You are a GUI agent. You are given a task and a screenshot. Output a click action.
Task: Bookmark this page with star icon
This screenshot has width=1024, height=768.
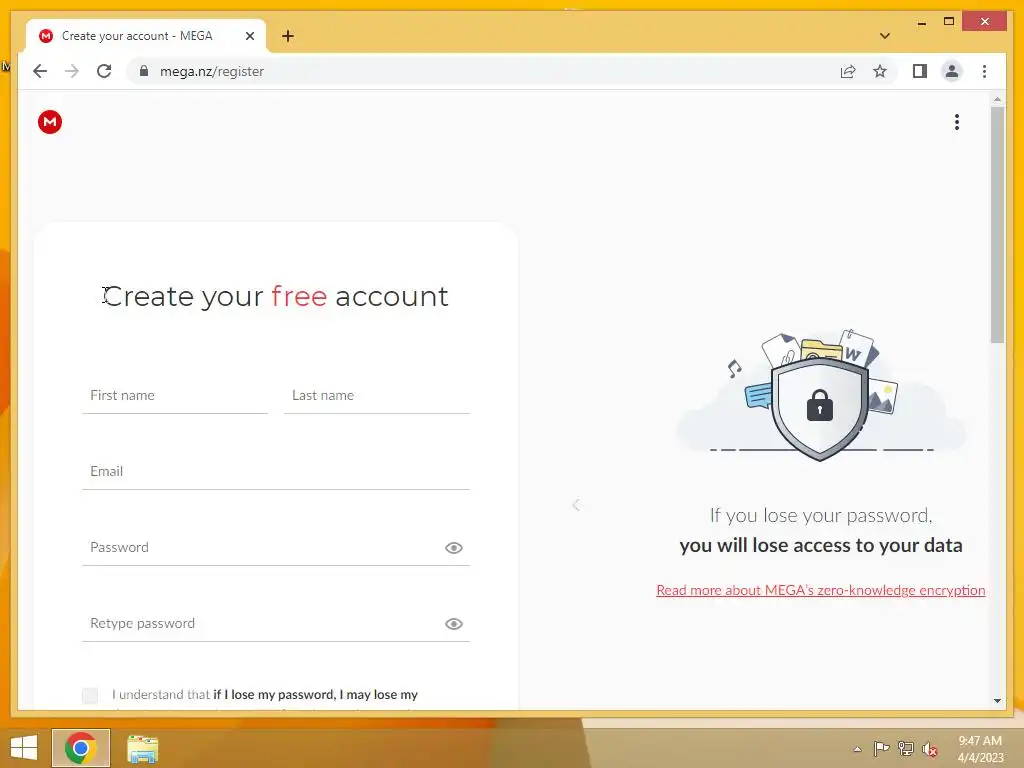click(880, 71)
